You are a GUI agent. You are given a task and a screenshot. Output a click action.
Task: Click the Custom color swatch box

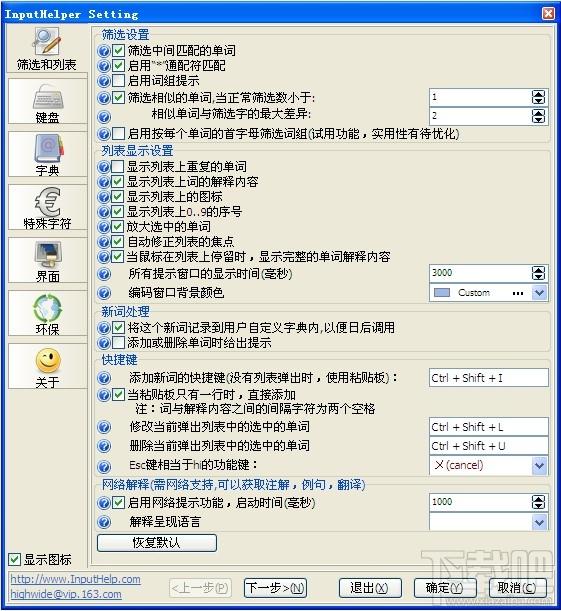[442, 293]
